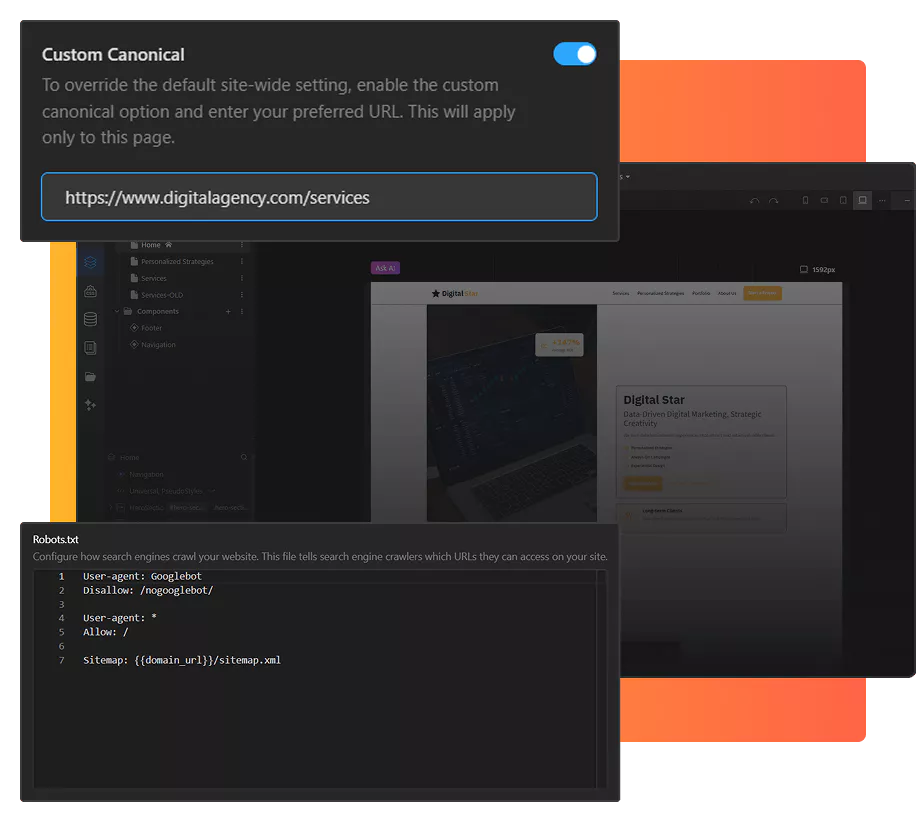Open options menu for Personalized Strategies page
This screenshot has height=820, width=922.
(x=241, y=262)
